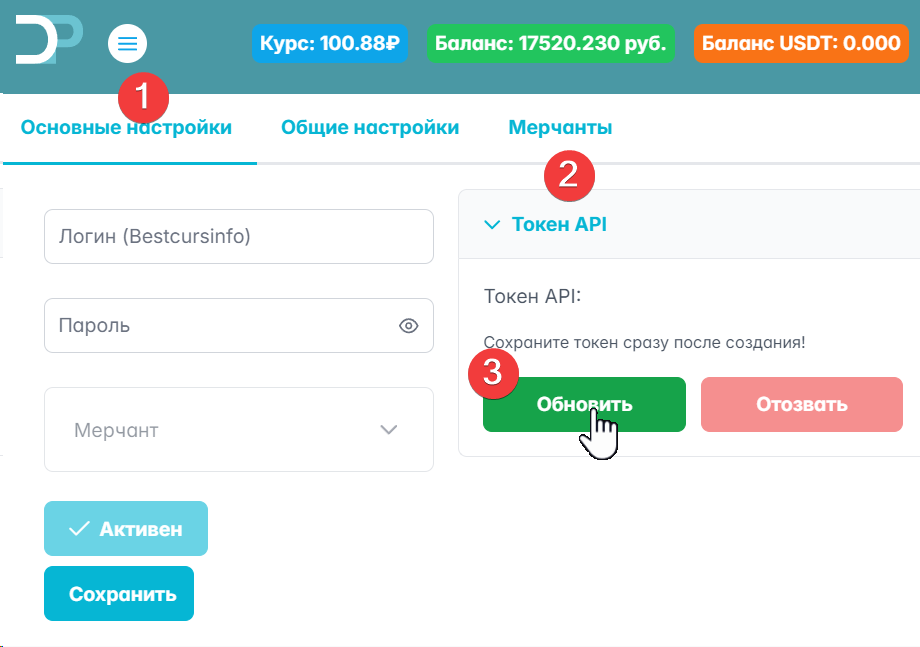Click the DP logo in header
The image size is (920, 647).
49,40
